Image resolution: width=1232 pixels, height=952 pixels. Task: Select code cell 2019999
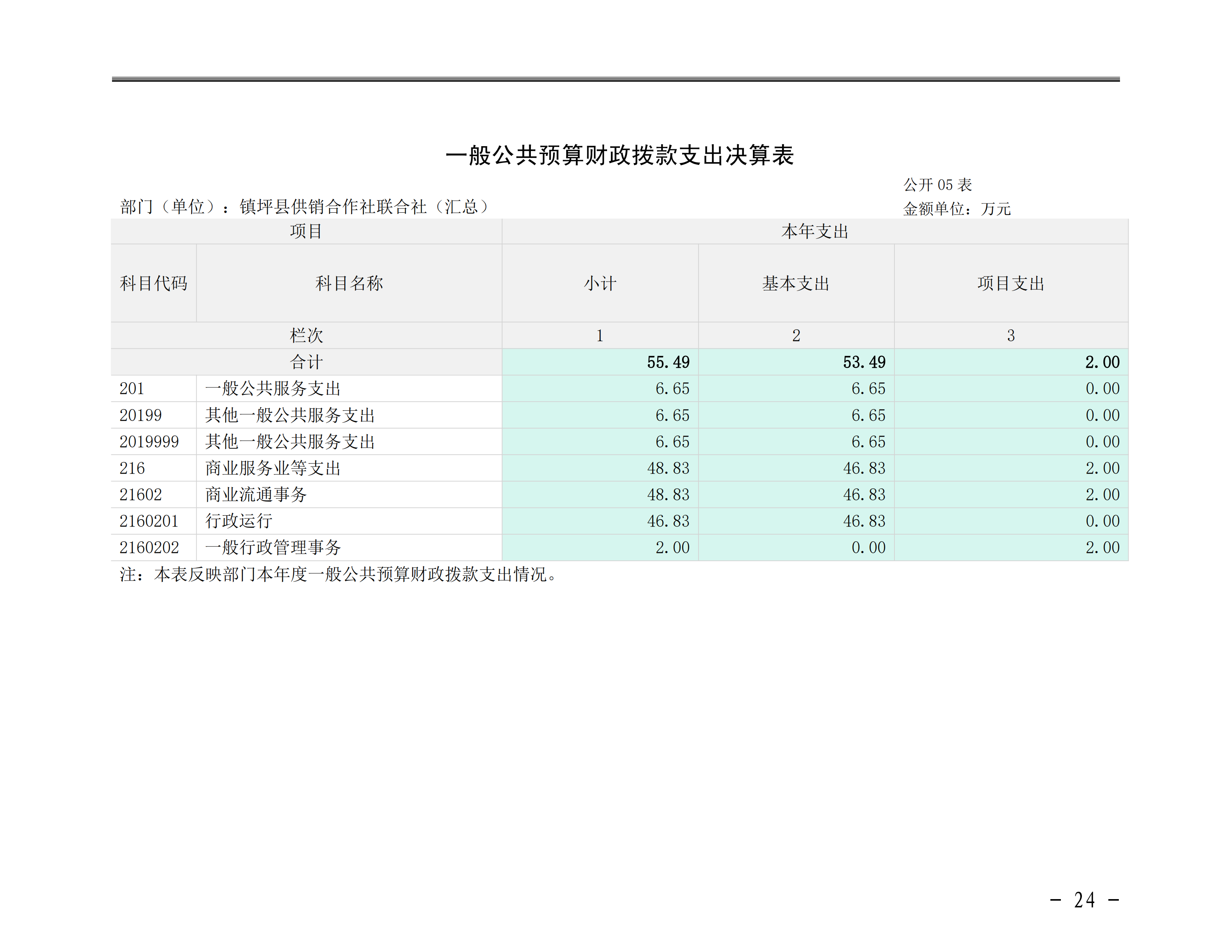[154, 442]
